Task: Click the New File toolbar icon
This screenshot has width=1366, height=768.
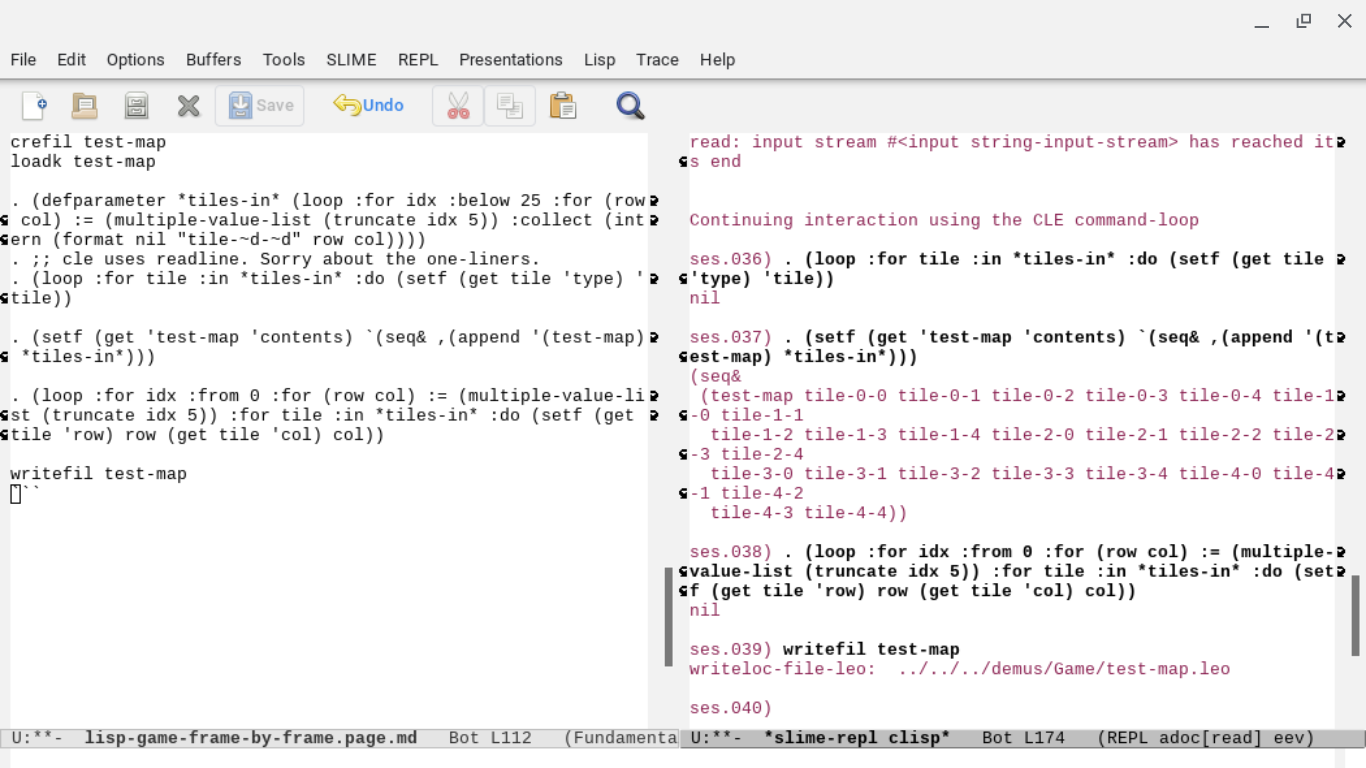Action: pyautogui.click(x=34, y=105)
